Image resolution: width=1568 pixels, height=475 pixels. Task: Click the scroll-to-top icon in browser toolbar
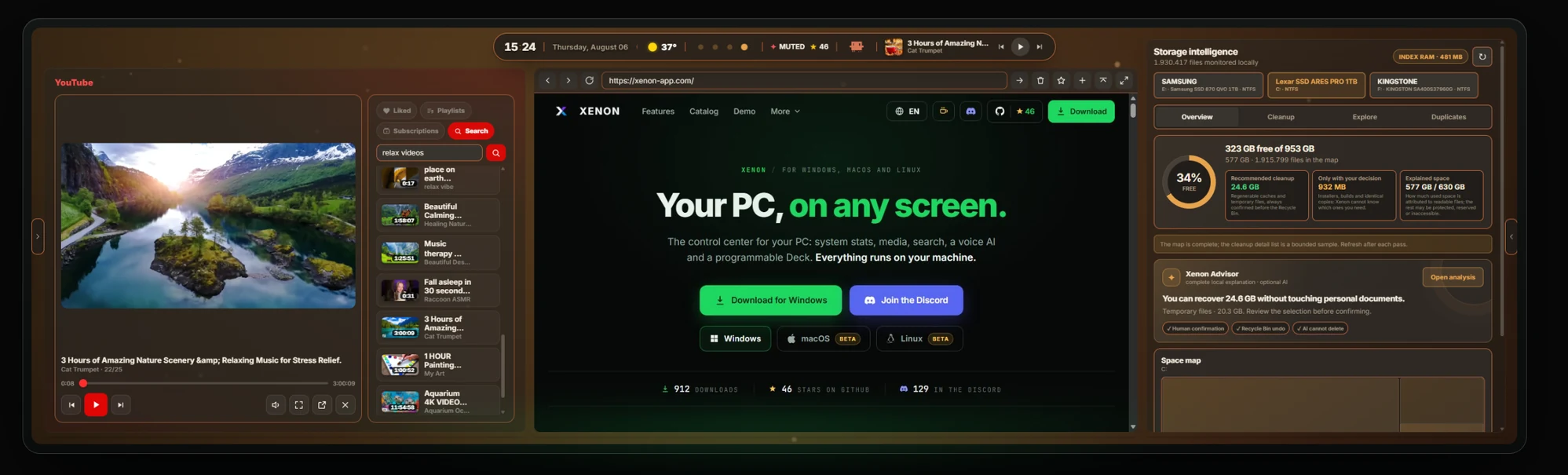[1103, 81]
